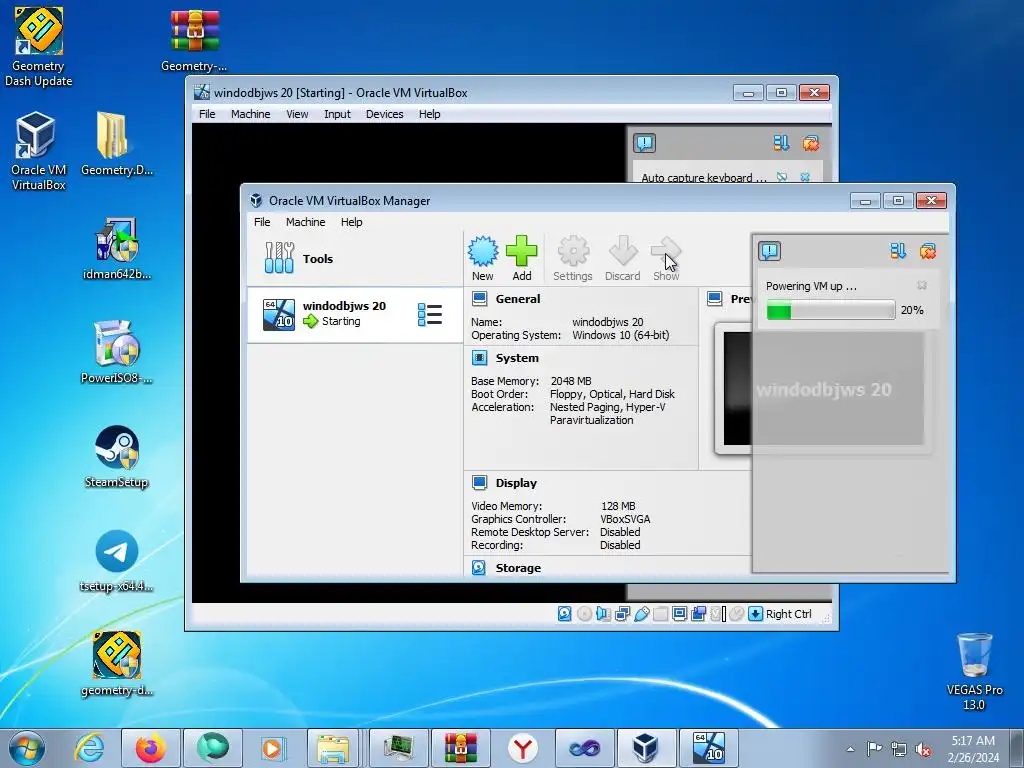Open Oracle VM VirtualBox desktop shortcut

tap(38, 152)
